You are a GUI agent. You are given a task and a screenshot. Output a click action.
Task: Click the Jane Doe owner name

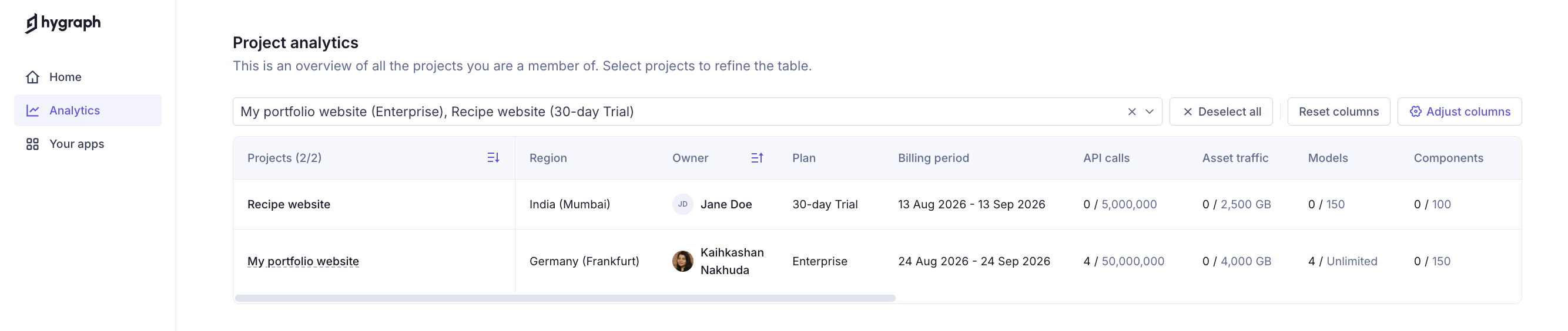tap(726, 205)
